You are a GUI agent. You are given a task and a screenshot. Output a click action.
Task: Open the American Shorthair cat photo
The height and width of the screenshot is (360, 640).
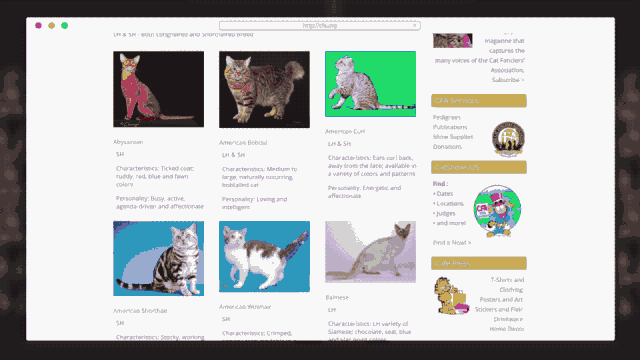pos(158,258)
